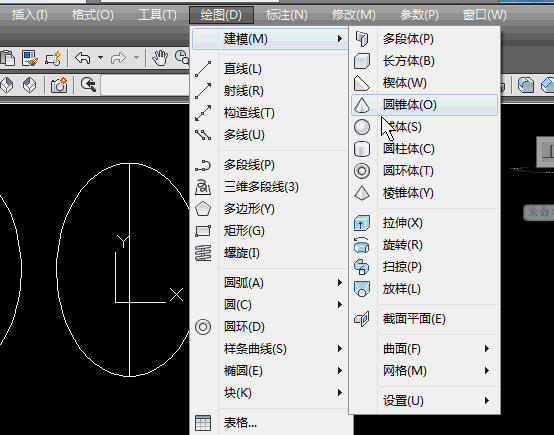Click the 表格... table entry
554x435 pixels.
271,423
